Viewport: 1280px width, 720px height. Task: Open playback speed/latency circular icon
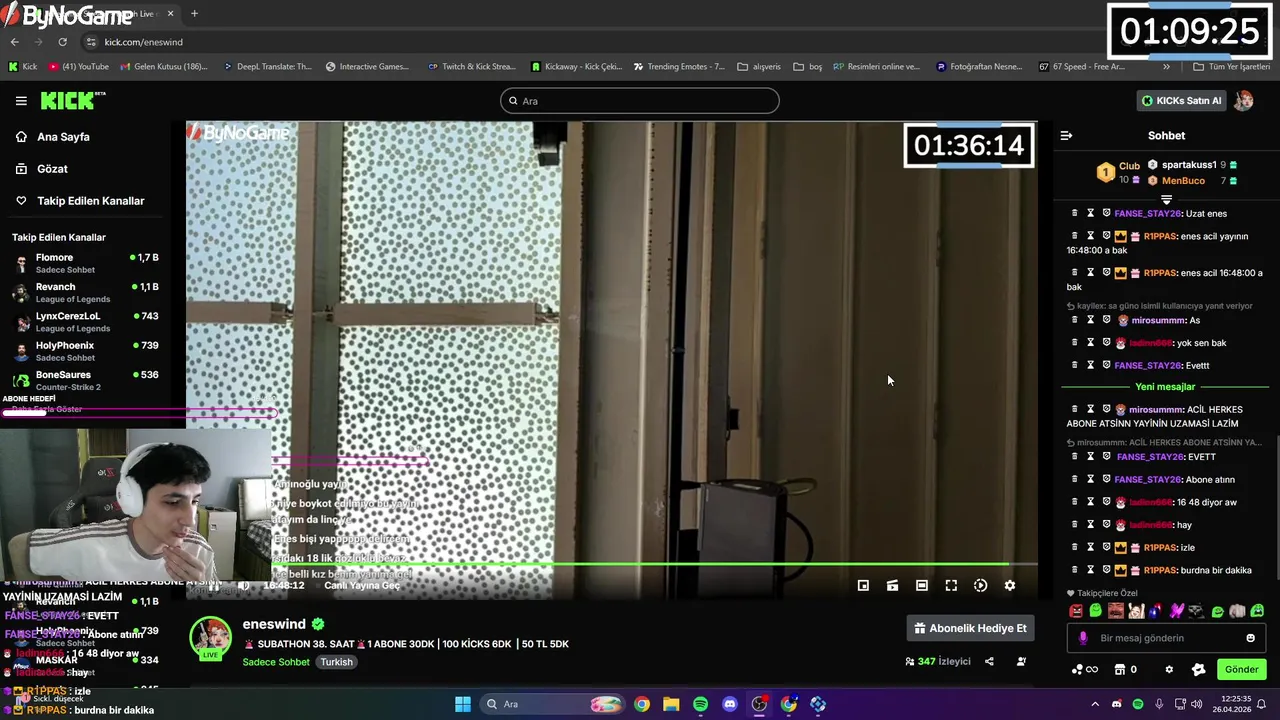click(980, 586)
